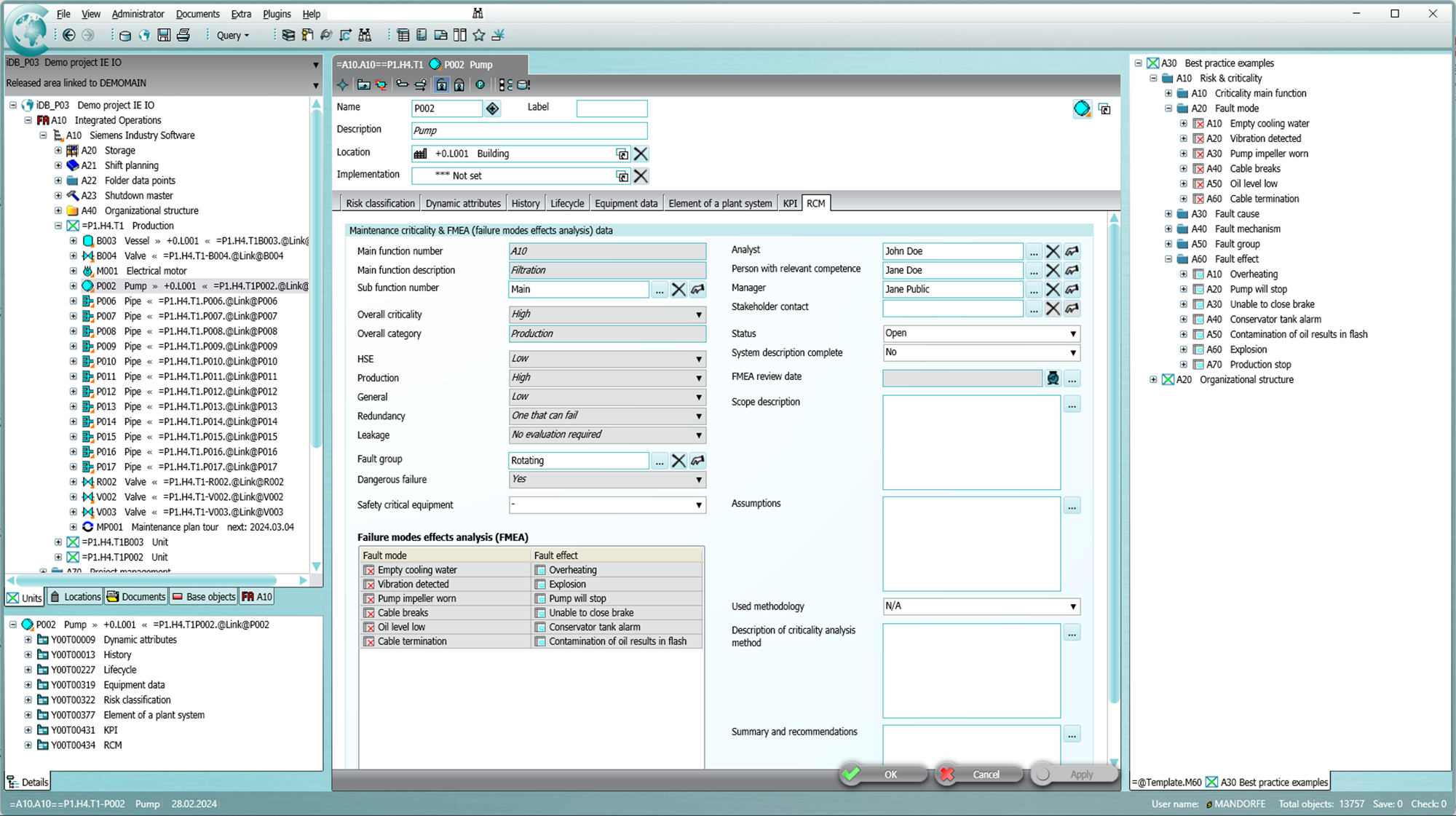Viewport: 1456px width, 816px height.
Task: Click the print icon in toolbar
Action: 183,35
